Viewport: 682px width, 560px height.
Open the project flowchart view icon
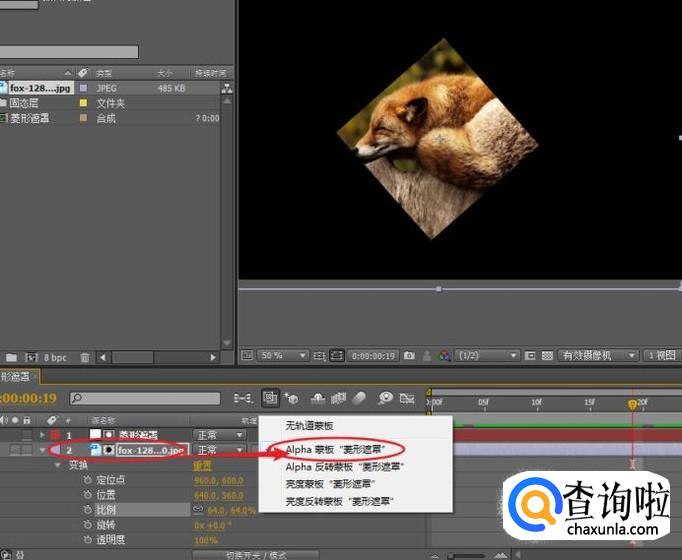tap(227, 89)
